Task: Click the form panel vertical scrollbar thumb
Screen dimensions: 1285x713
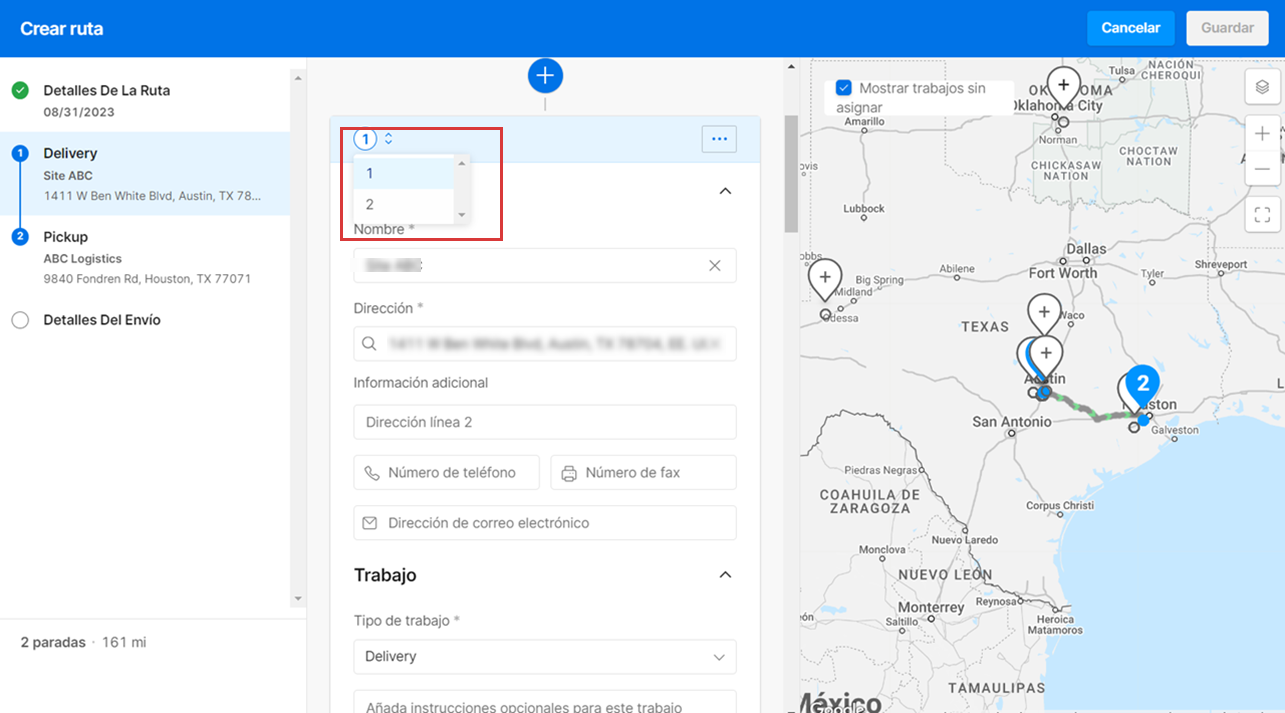Action: click(791, 173)
